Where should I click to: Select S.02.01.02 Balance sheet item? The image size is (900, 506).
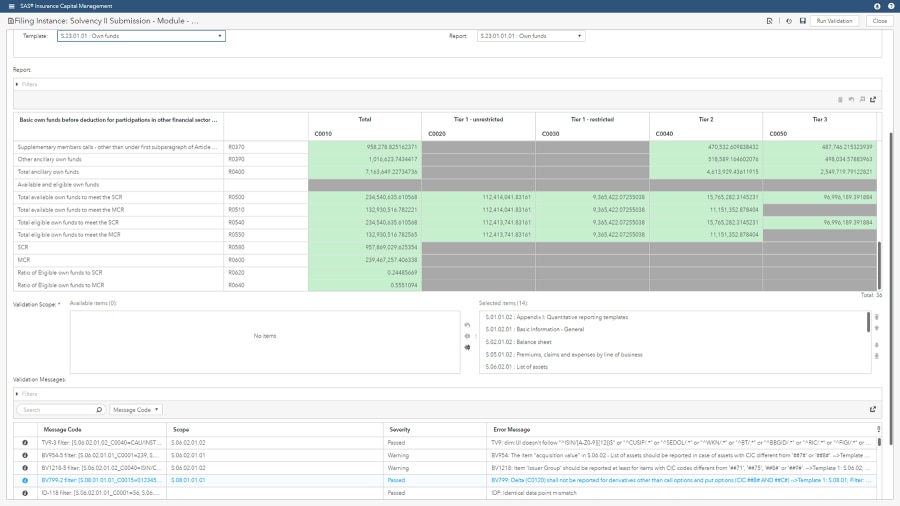tap(674, 342)
